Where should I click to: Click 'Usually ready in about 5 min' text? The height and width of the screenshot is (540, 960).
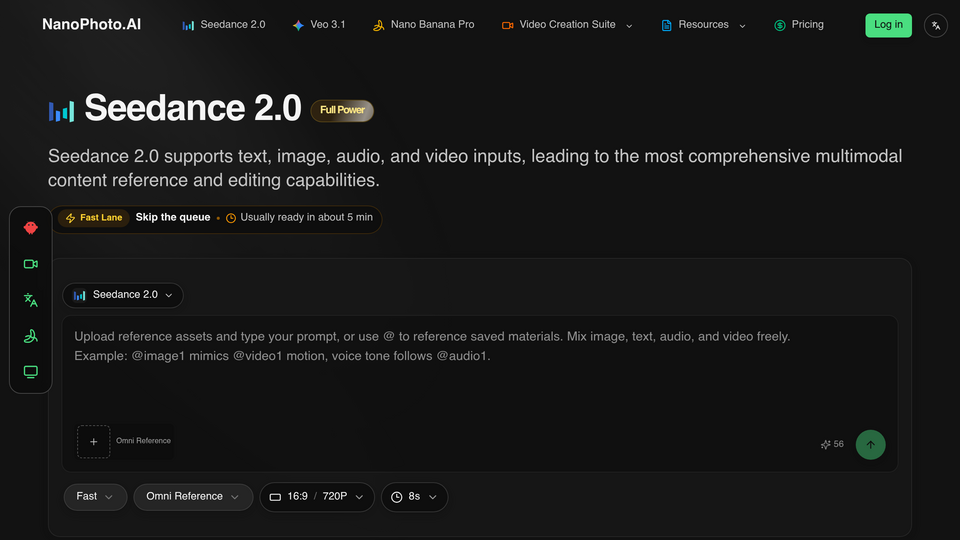(x=306, y=217)
